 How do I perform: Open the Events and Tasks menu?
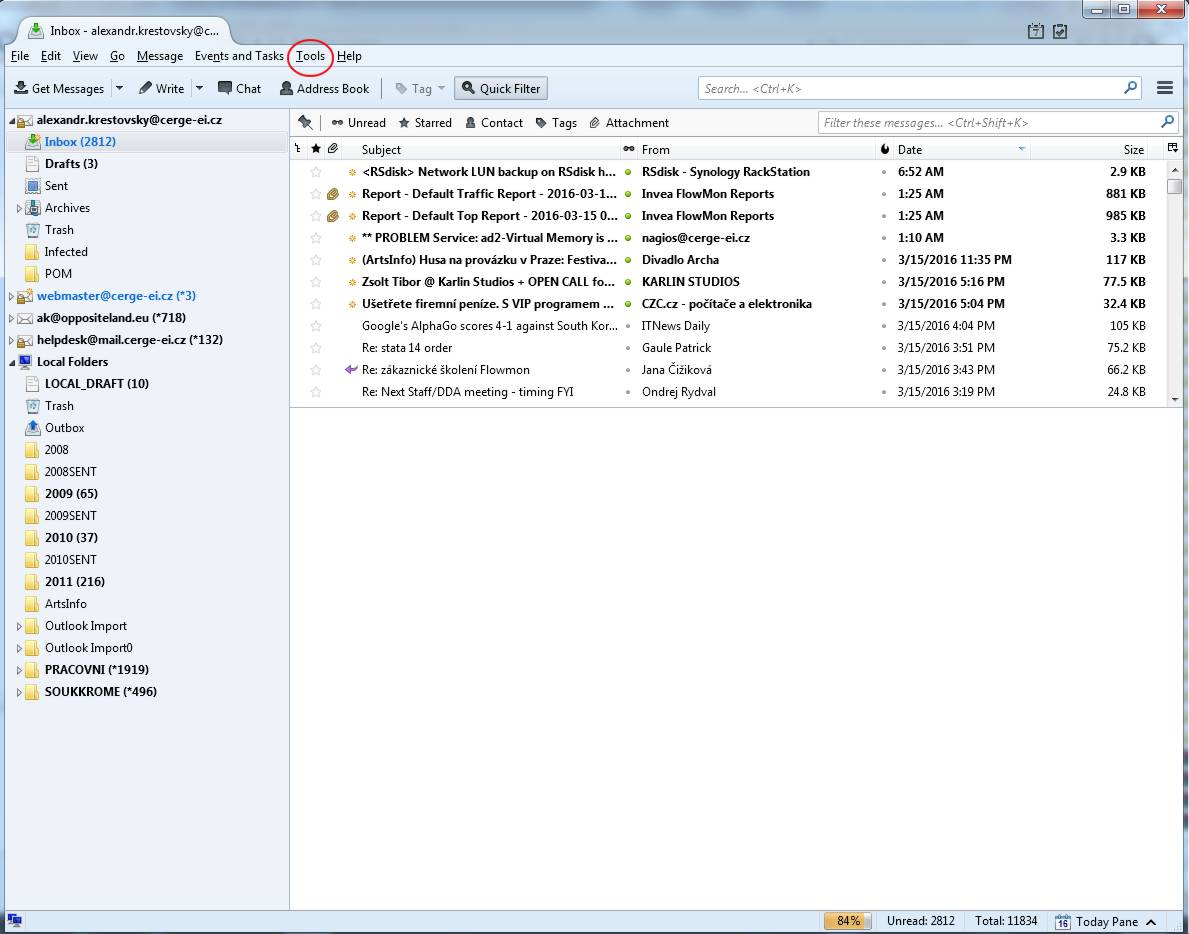(x=239, y=56)
